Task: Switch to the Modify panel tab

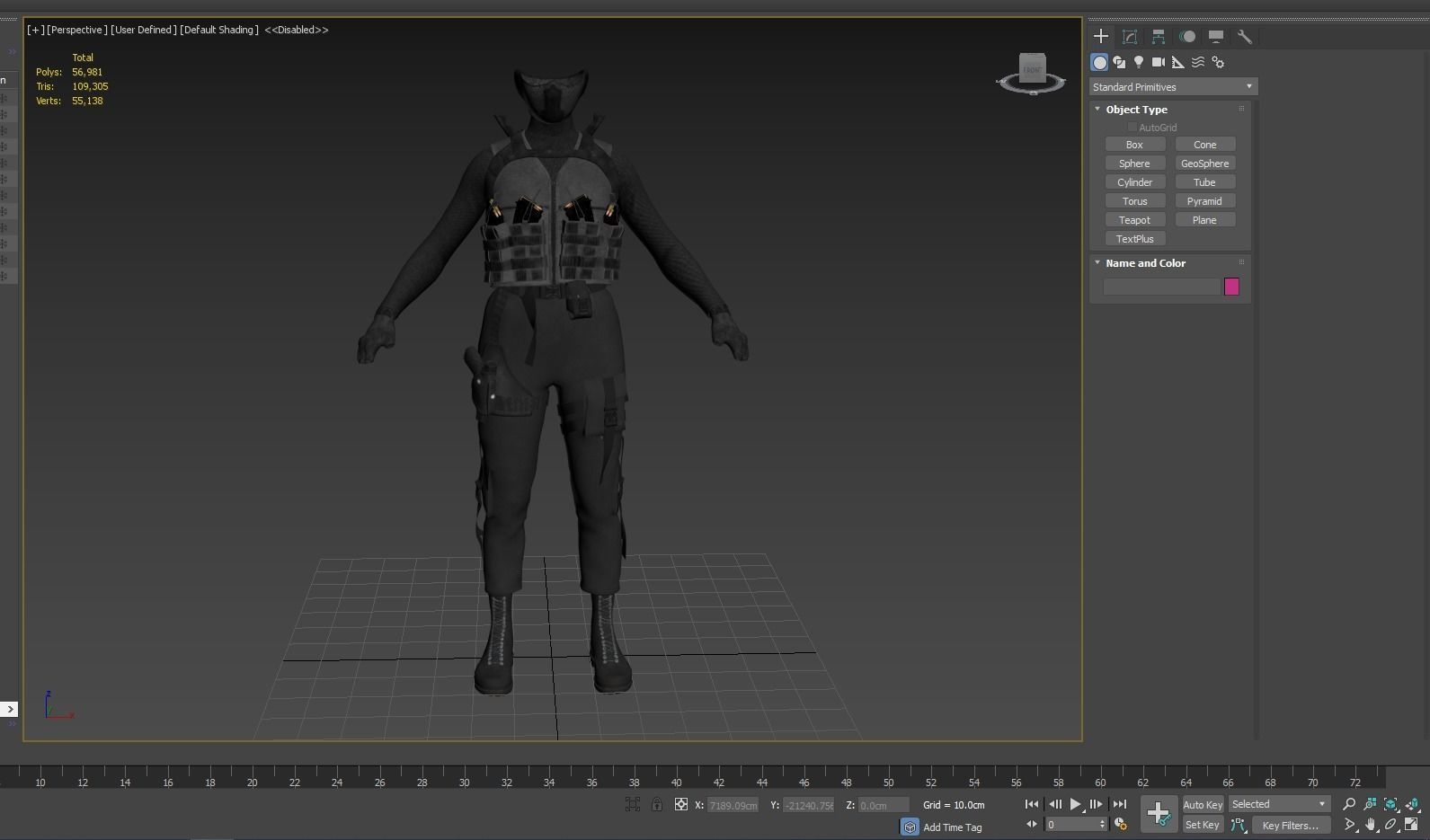Action: point(1130,37)
